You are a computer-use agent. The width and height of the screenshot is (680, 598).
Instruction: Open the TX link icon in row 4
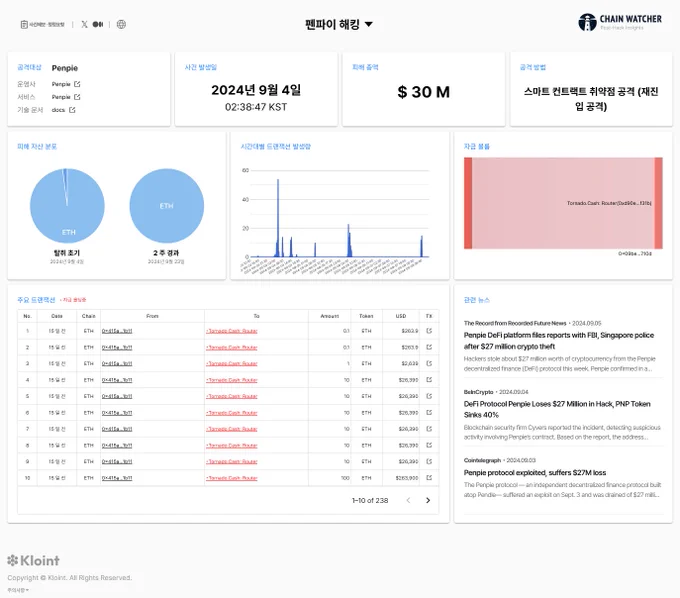[x=429, y=379]
